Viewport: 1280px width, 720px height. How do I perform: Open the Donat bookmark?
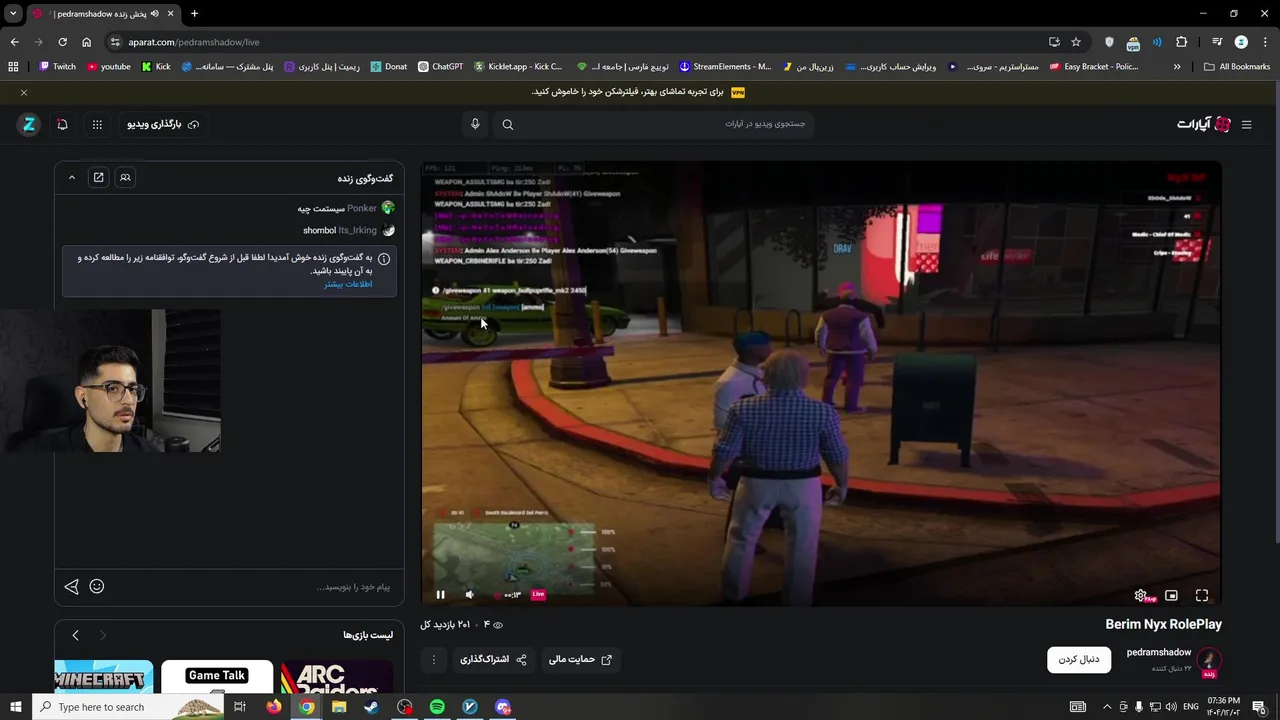[389, 67]
